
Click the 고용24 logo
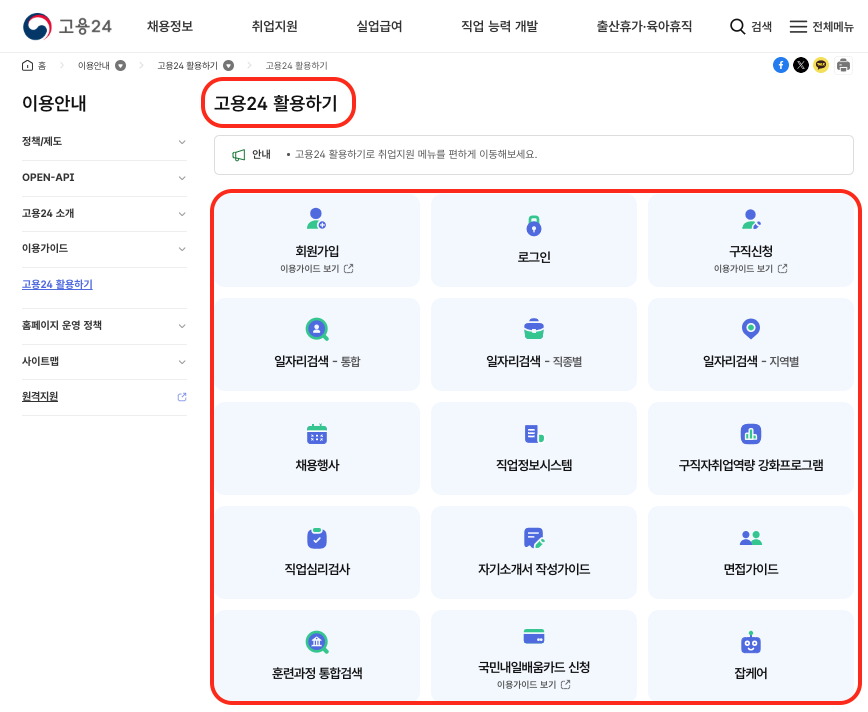pyautogui.click(x=67, y=26)
